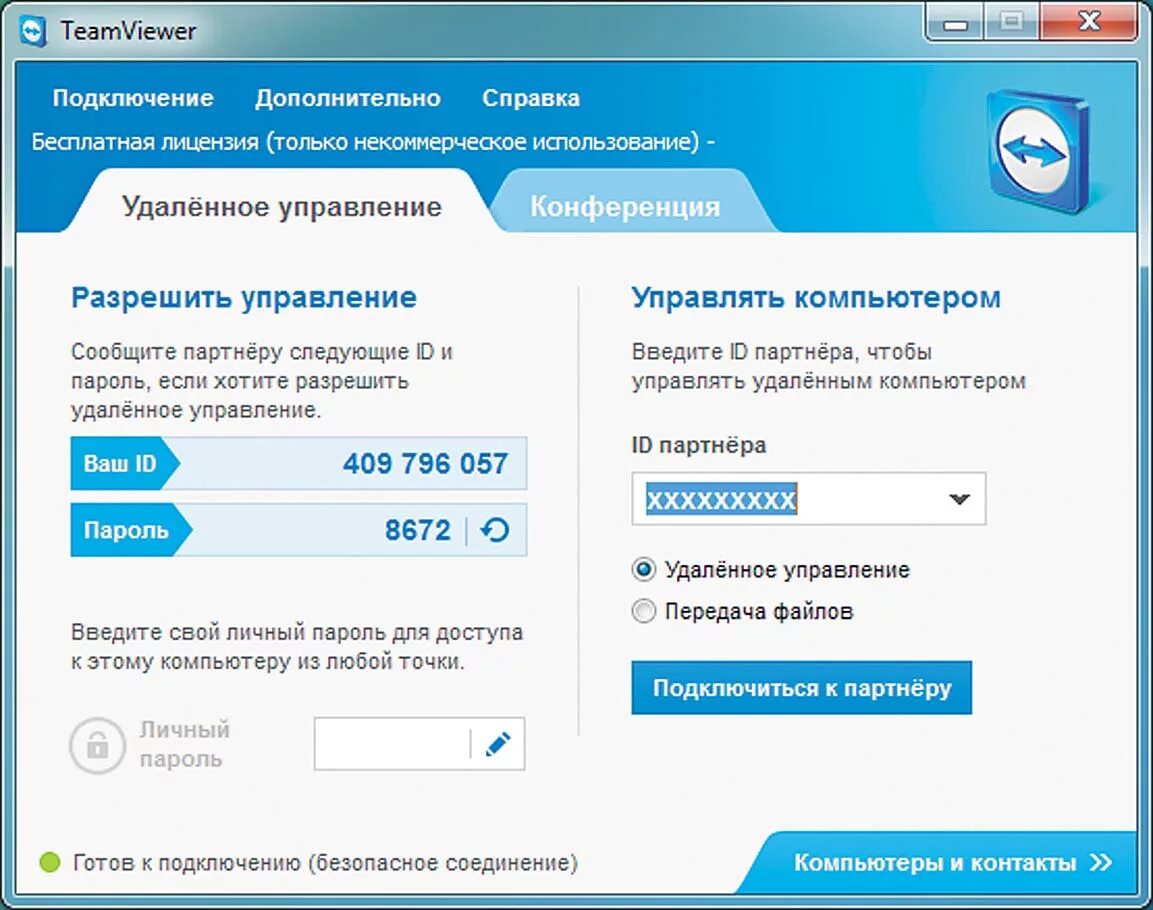Click the green ready status indicator
The image size is (1153, 910).
pos(49,862)
